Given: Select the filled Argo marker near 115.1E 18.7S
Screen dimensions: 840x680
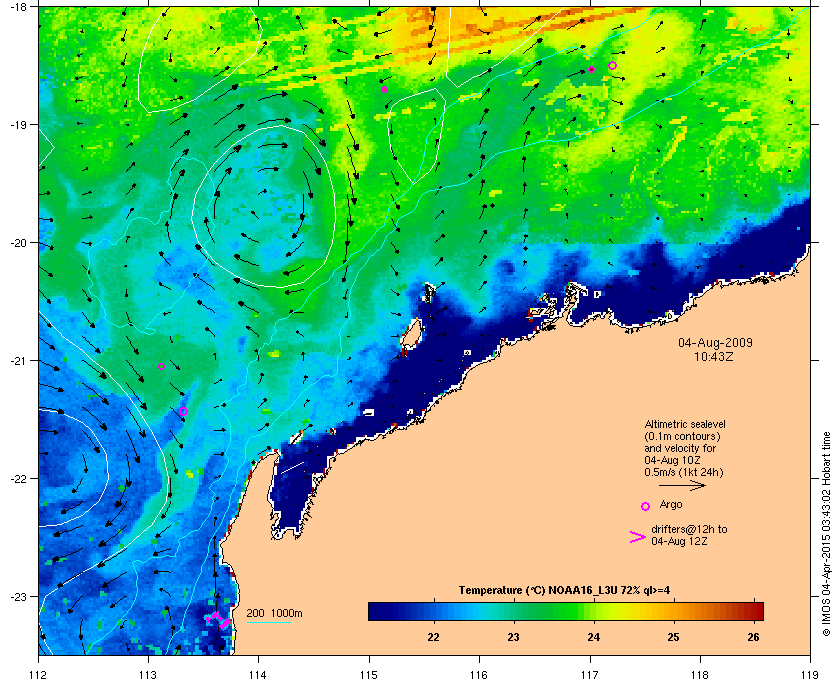Looking at the screenshot, I should point(385,89).
